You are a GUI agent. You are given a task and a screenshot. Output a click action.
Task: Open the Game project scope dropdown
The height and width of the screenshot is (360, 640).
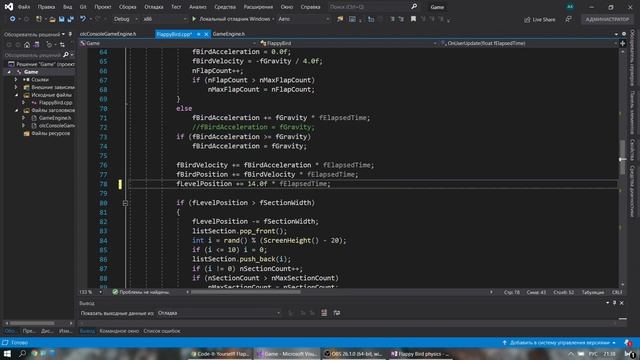[169, 43]
